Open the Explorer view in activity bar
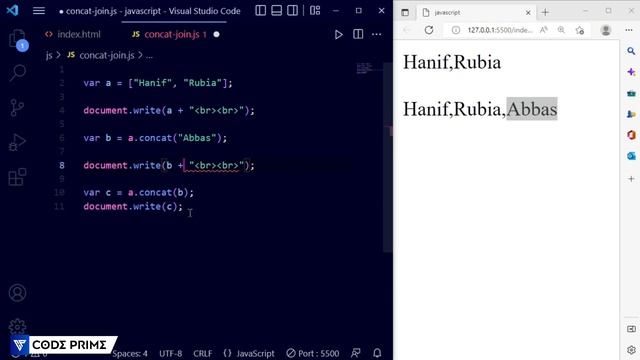640x360 pixels. point(17,39)
